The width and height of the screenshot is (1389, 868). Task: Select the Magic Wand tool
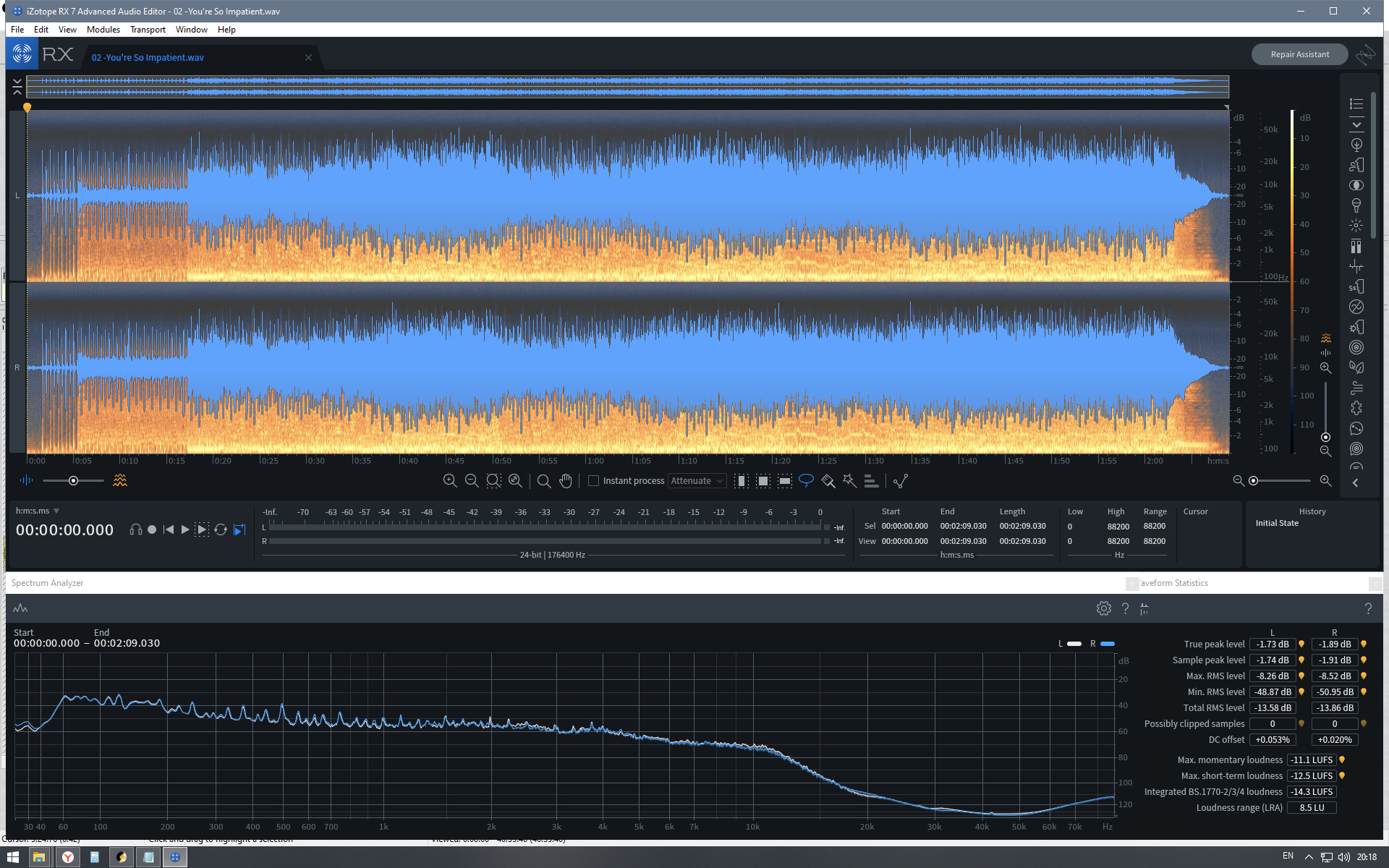click(850, 480)
